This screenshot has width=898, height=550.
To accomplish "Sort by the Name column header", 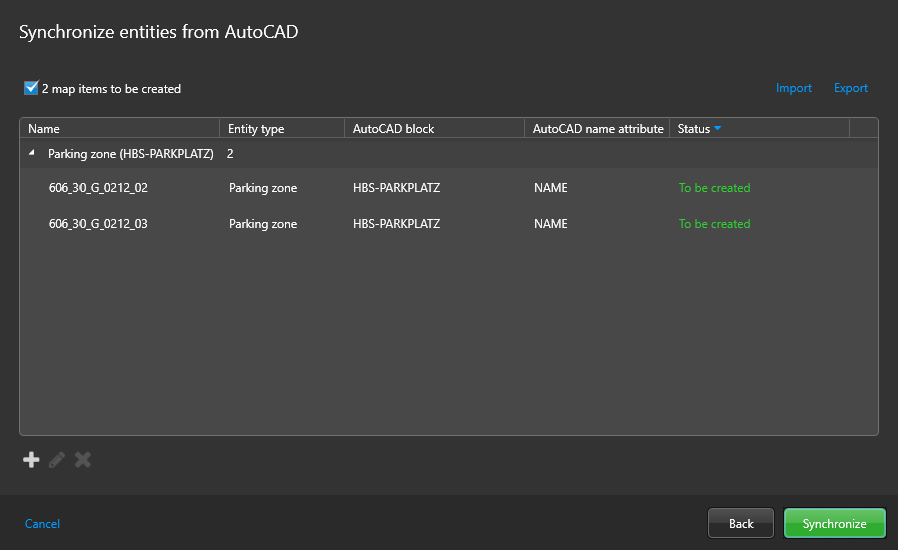I will click(x=44, y=129).
